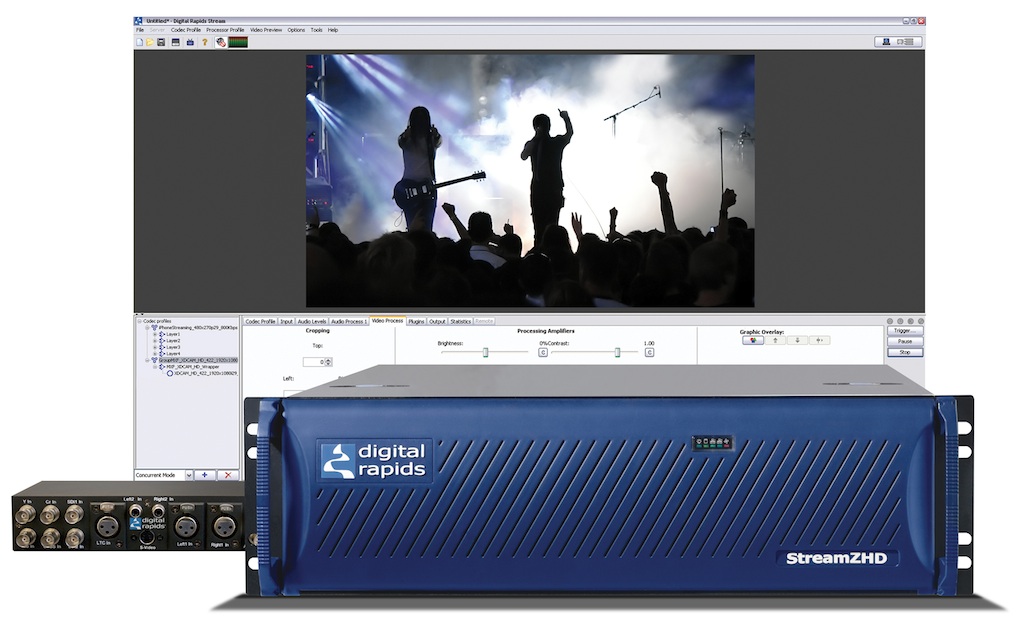The height and width of the screenshot is (628, 1024).
Task: Click the yellow question mark help icon
Action: (x=204, y=42)
